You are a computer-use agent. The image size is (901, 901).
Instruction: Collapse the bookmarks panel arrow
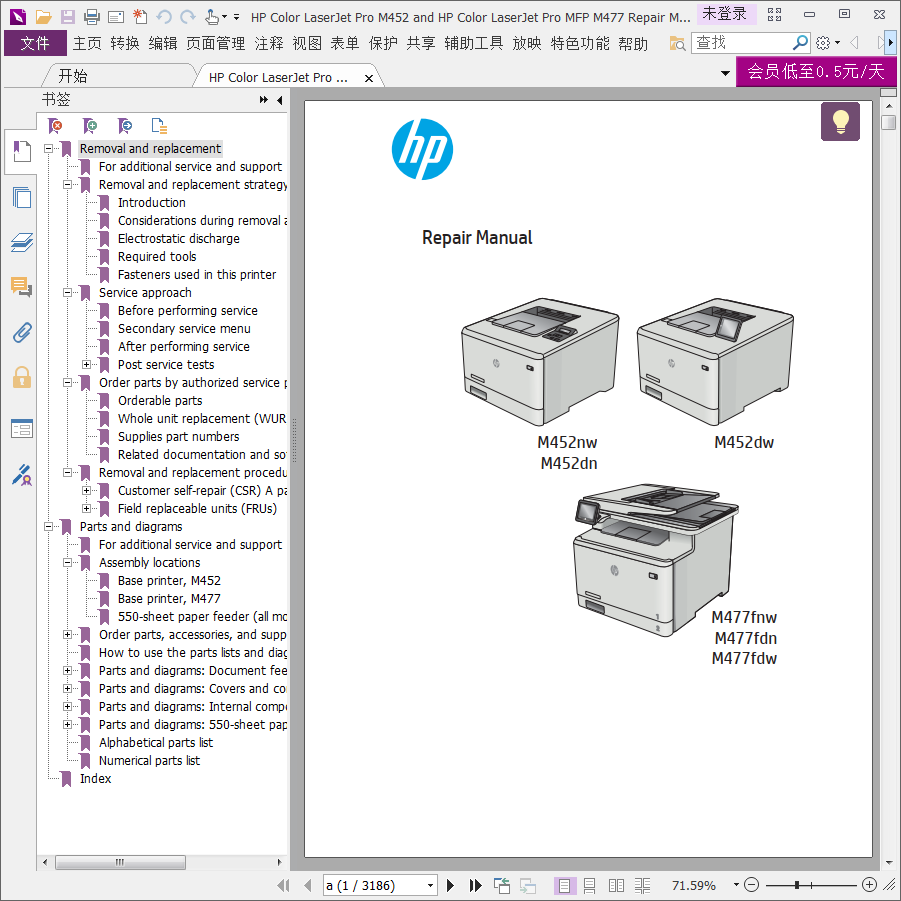280,100
